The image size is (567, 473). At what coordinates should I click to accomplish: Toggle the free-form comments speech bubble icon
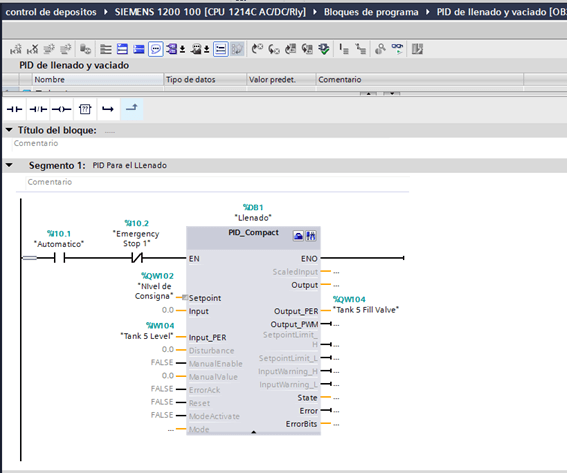pyautogui.click(x=155, y=49)
